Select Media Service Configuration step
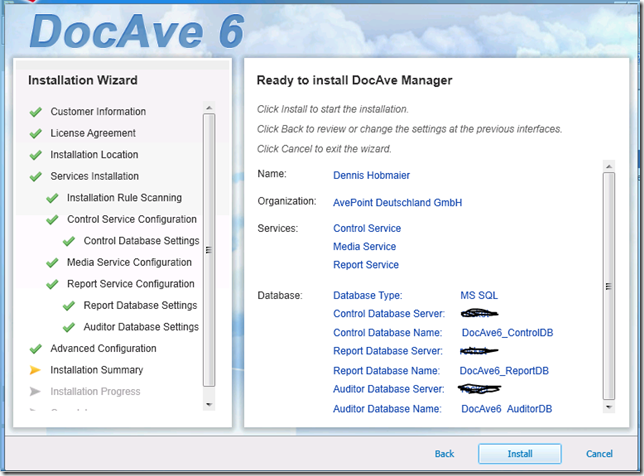Image resolution: width=644 pixels, height=476 pixels. [x=129, y=262]
